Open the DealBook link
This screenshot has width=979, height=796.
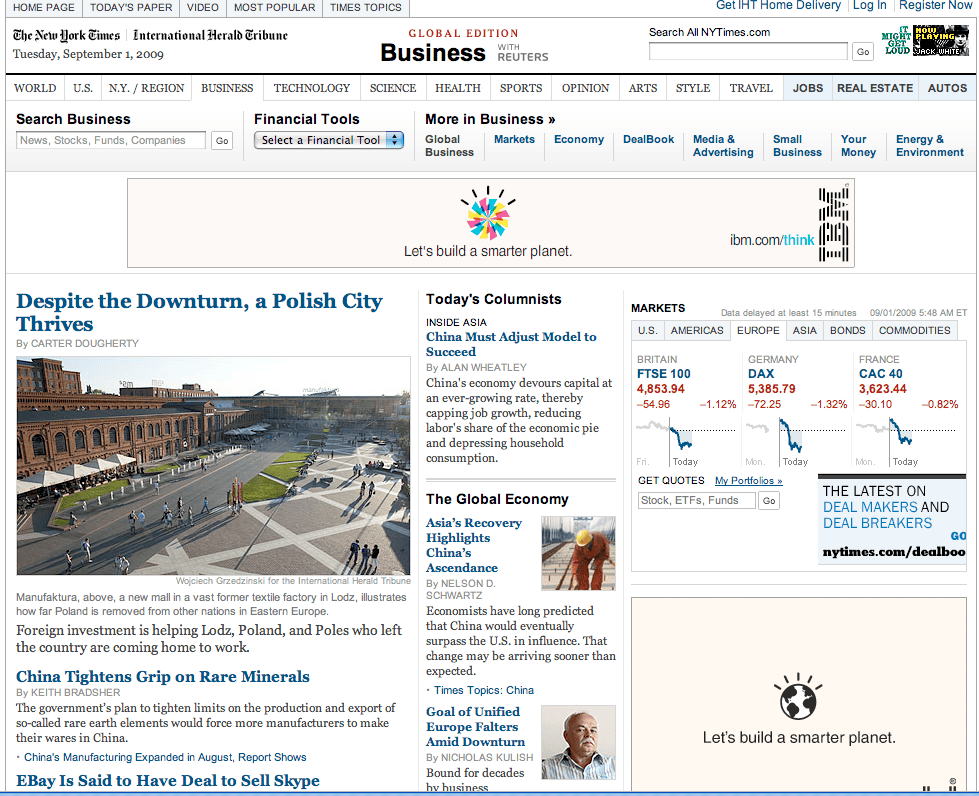648,139
